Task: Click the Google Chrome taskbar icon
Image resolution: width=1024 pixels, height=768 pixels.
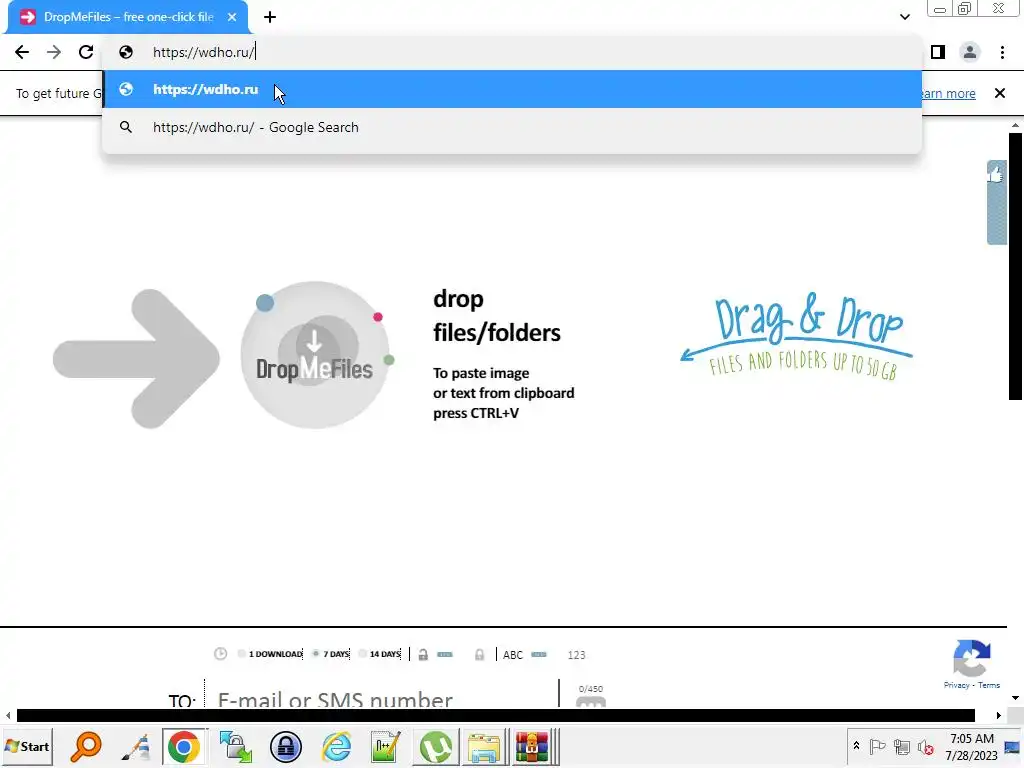Action: point(184,746)
